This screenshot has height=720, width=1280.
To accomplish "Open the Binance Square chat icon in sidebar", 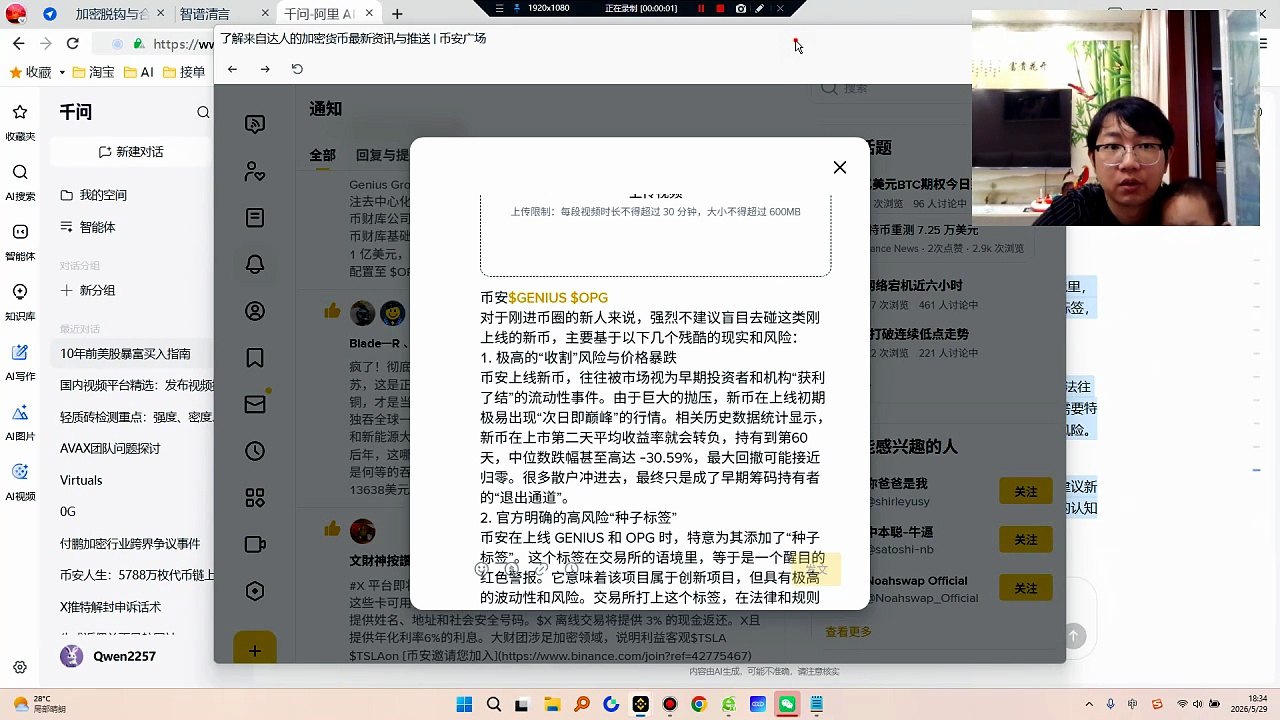I will tap(255, 124).
